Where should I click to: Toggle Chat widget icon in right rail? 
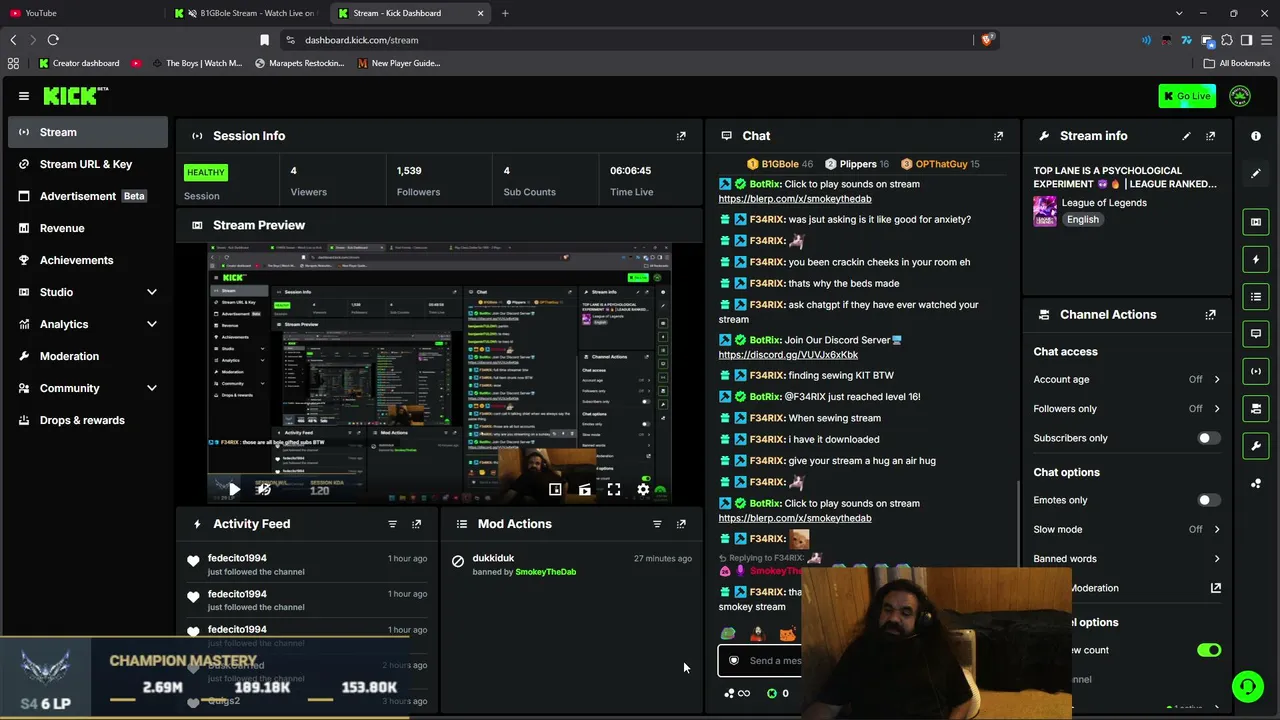1256,334
